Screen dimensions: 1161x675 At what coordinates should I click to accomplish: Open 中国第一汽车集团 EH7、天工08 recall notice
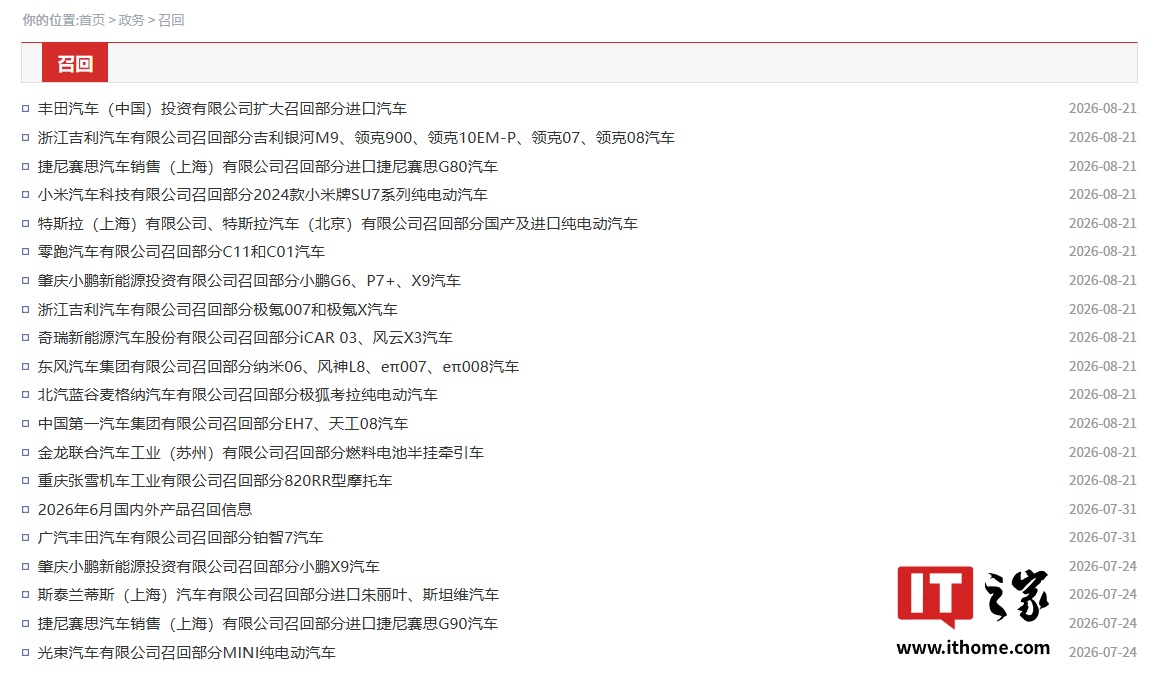[223, 423]
